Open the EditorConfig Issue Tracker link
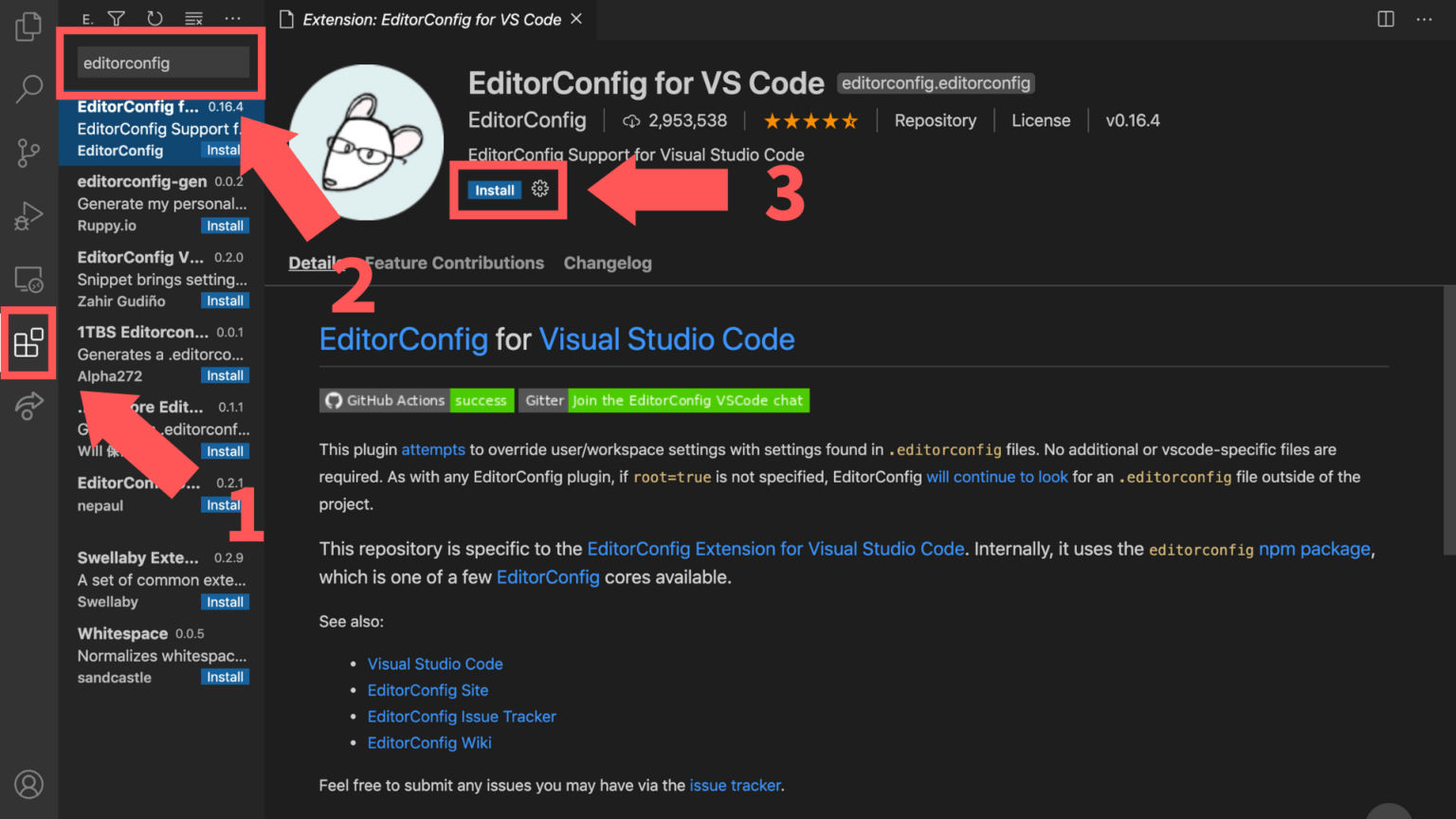The image size is (1456, 819). (x=462, y=717)
